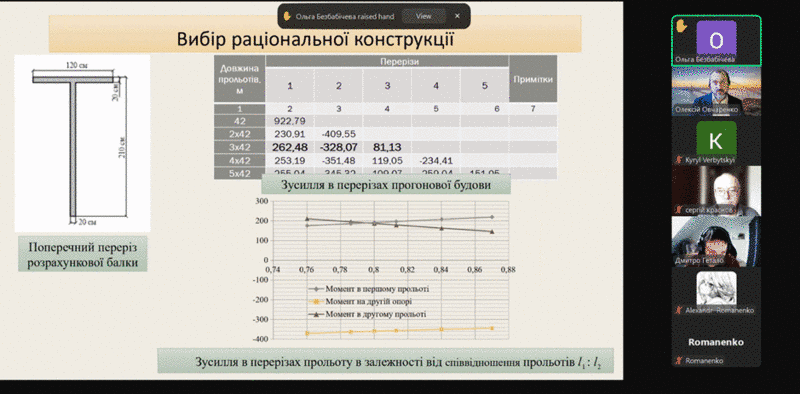800x394 pixels.
Task: Click the bold 262,48 cell in row 3x42
Action: [289, 148]
